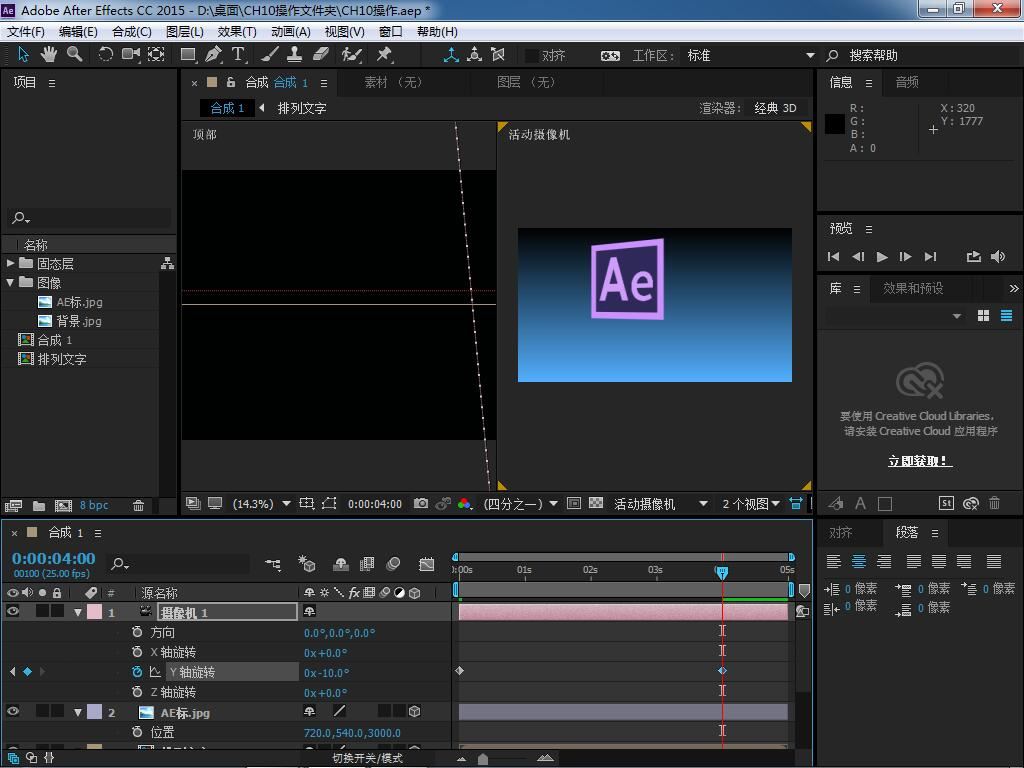Expand the 固态层 folder
Screen dimensions: 1024x768
click(10, 263)
